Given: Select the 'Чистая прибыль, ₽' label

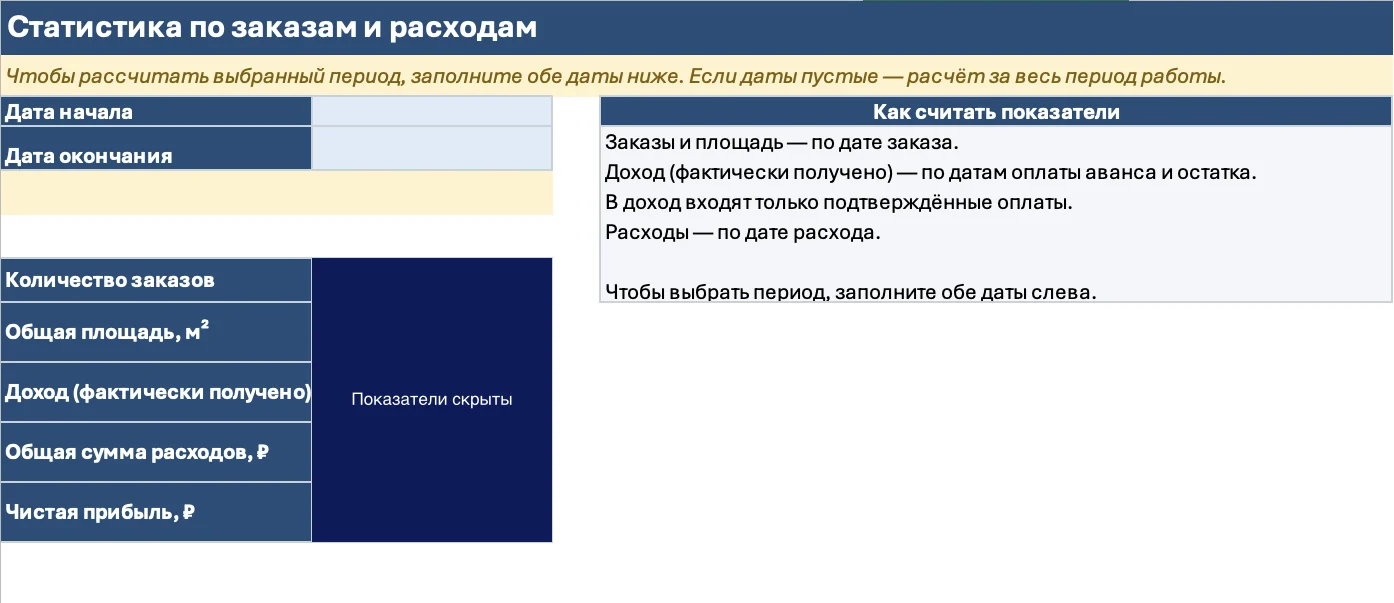Looking at the screenshot, I should (156, 512).
